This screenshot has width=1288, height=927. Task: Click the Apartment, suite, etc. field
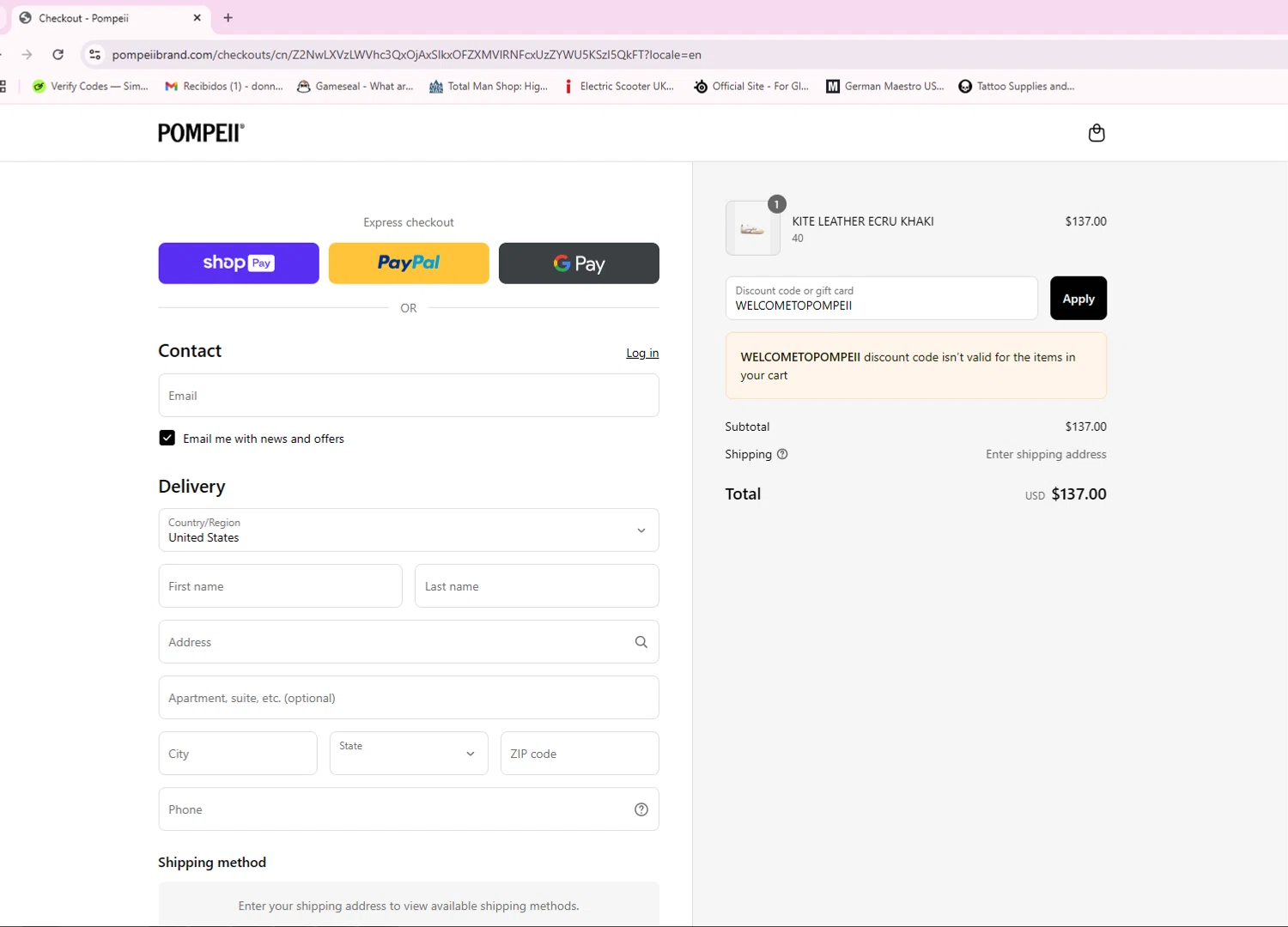[409, 698]
